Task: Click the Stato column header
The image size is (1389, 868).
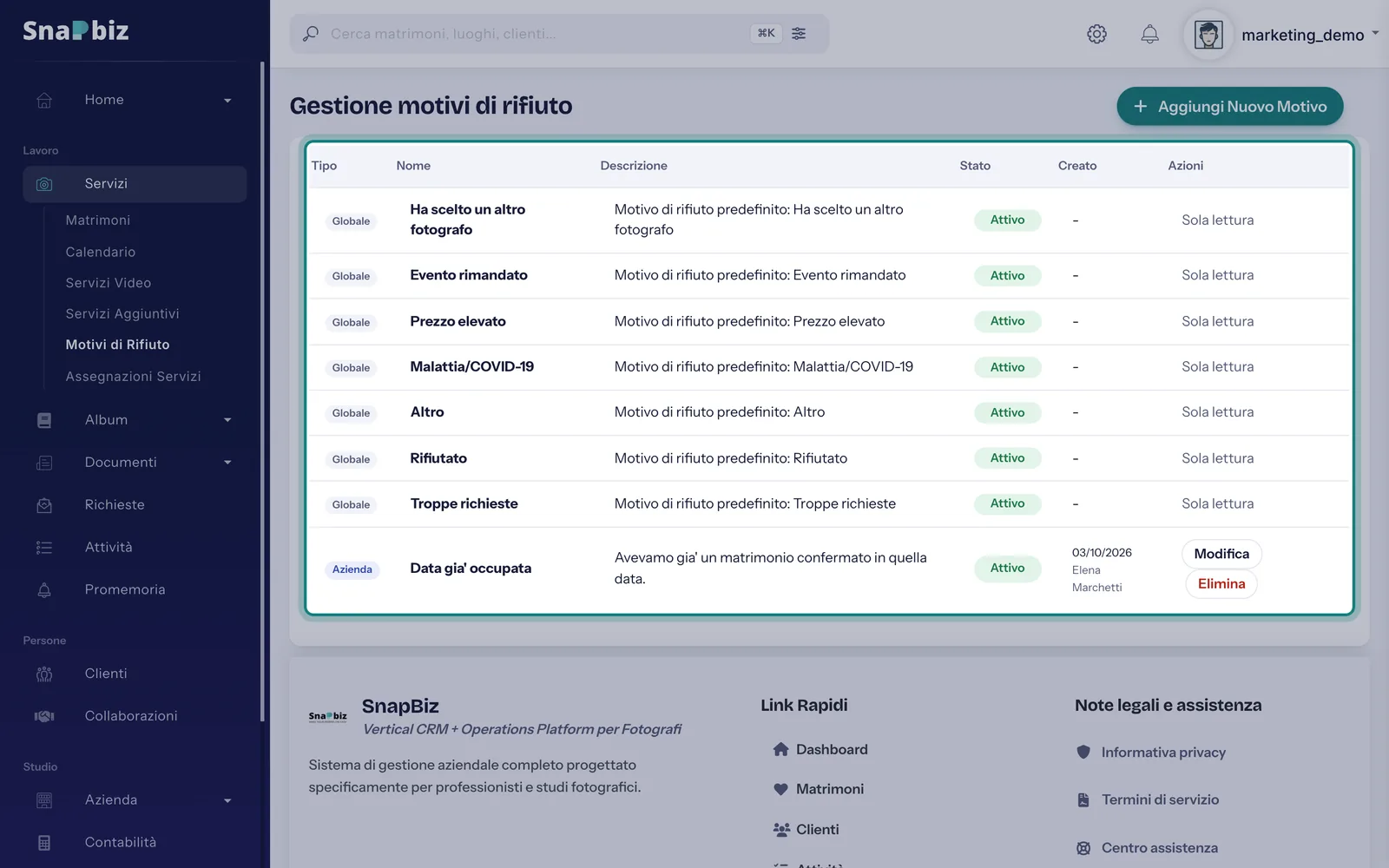Action: [x=975, y=166]
